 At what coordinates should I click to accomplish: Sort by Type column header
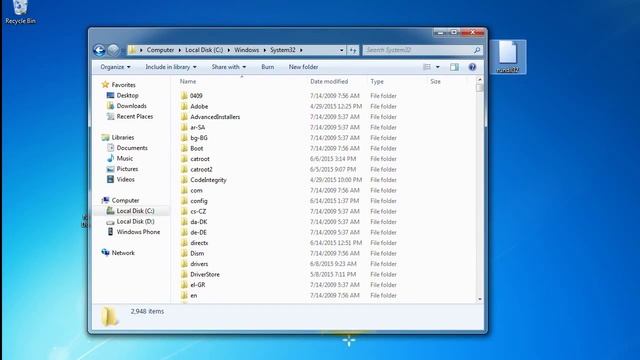377,82
